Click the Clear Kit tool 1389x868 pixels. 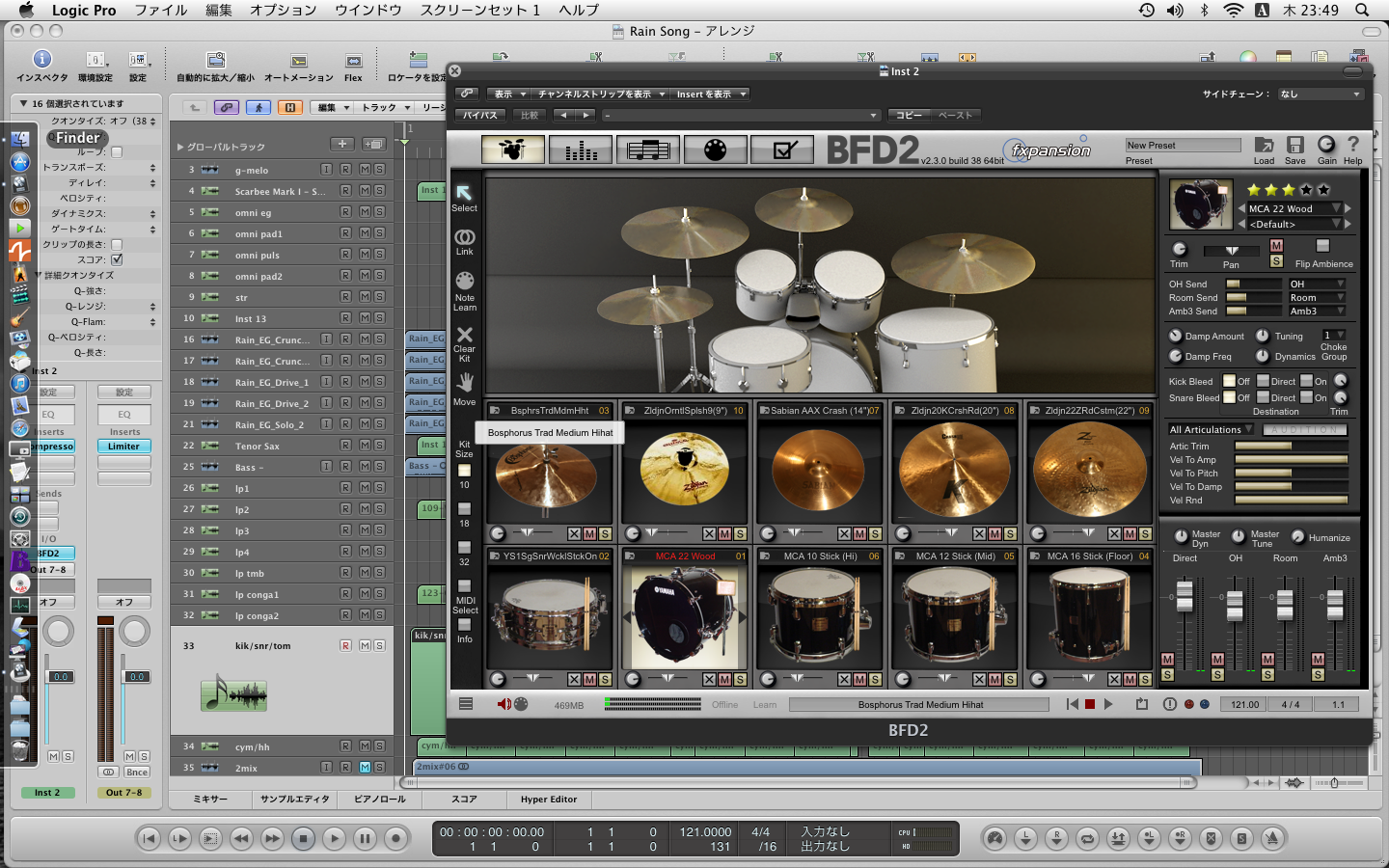click(464, 340)
